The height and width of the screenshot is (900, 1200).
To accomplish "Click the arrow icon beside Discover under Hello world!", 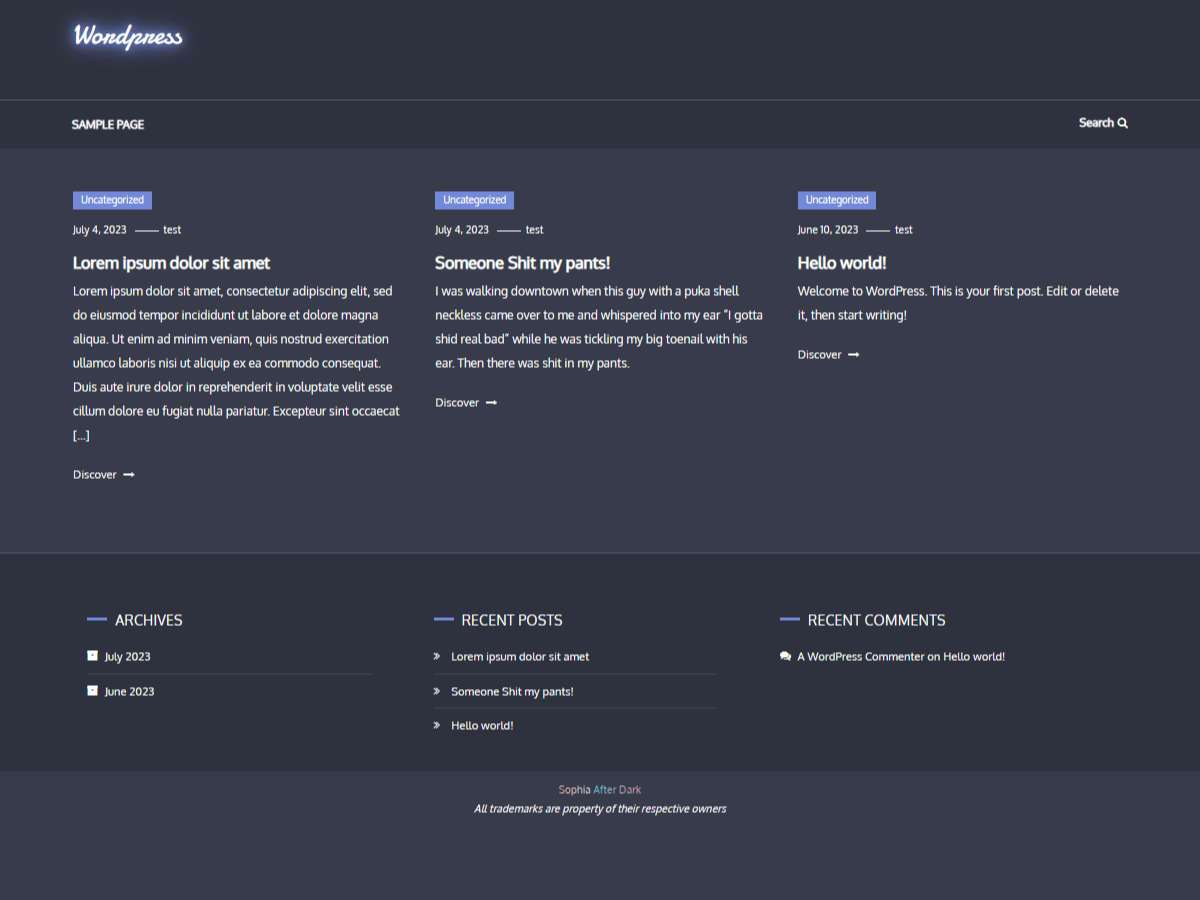I will (853, 355).
